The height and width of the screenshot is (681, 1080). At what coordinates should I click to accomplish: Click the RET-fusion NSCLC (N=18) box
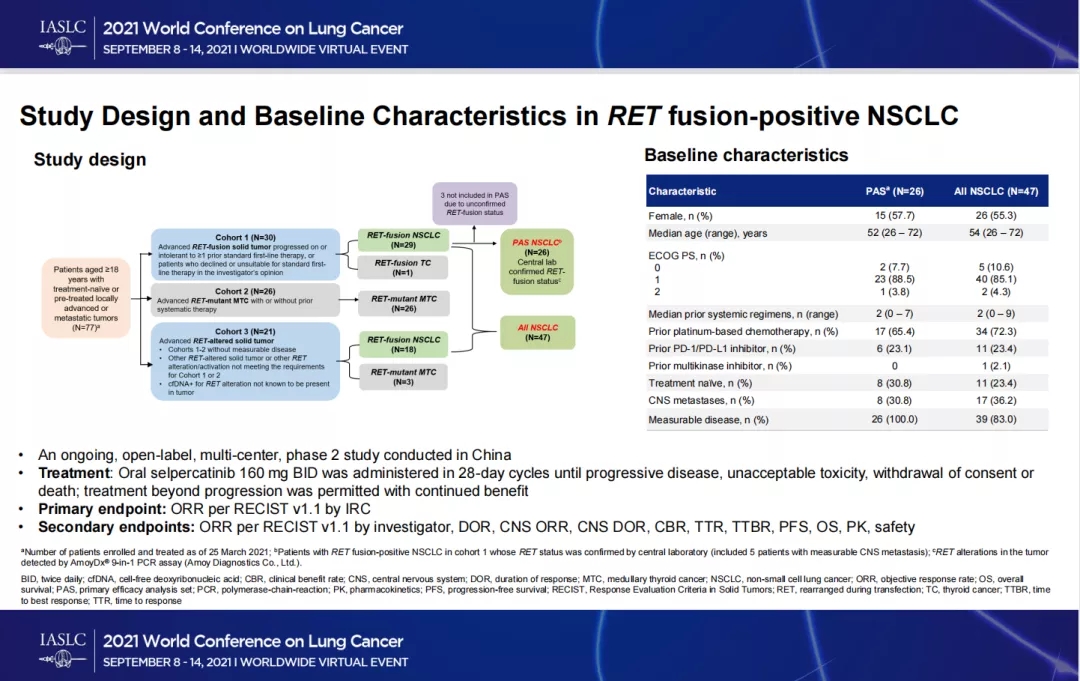(x=403, y=345)
